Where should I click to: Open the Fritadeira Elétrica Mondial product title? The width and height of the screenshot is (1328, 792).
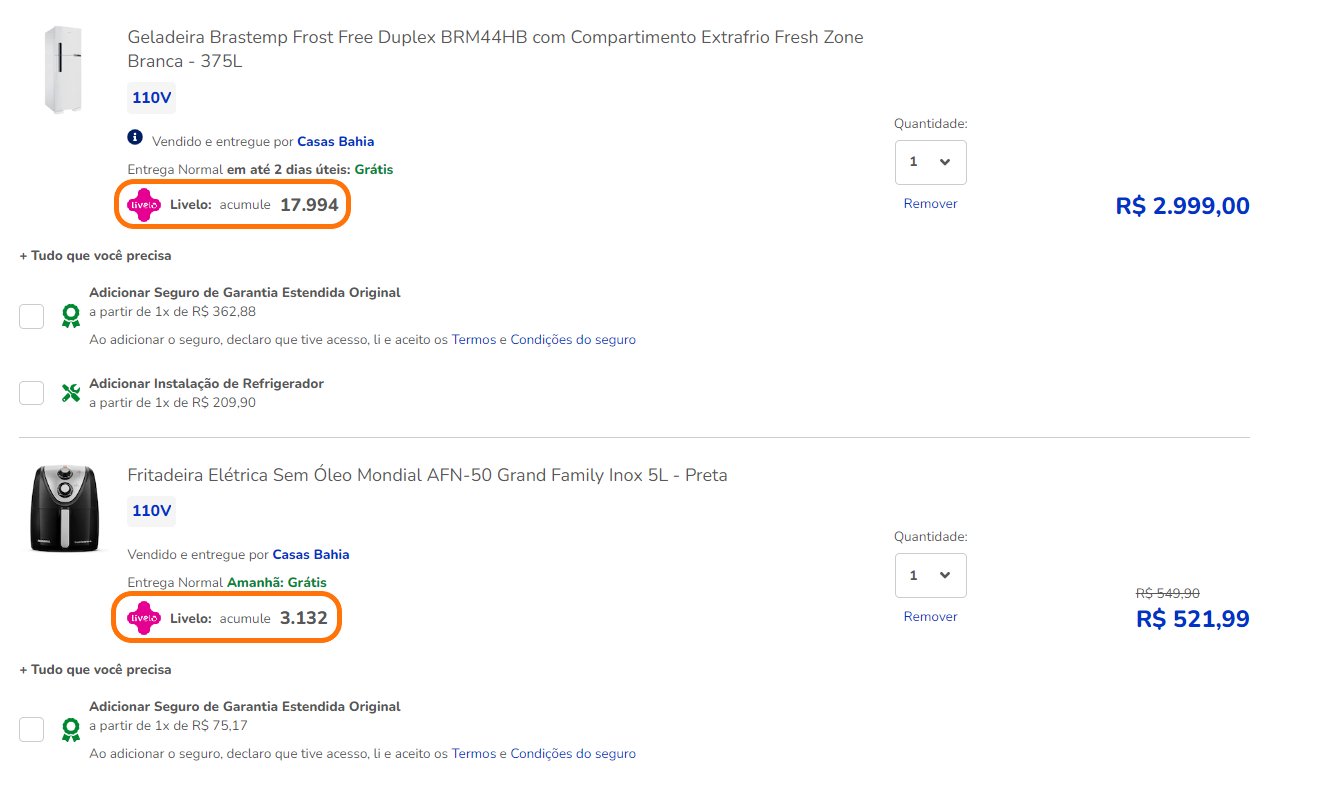tap(427, 475)
